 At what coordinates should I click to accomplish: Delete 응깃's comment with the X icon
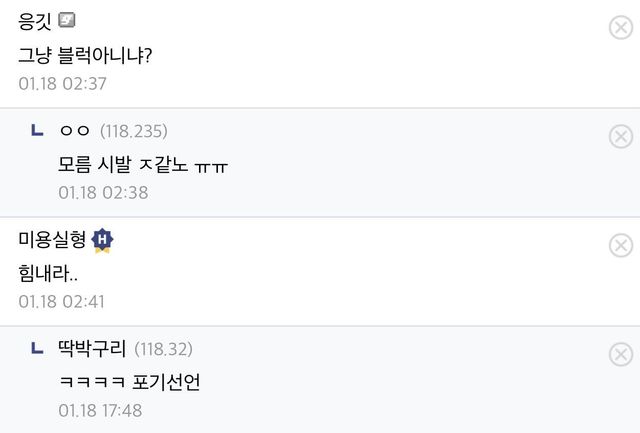point(620,28)
